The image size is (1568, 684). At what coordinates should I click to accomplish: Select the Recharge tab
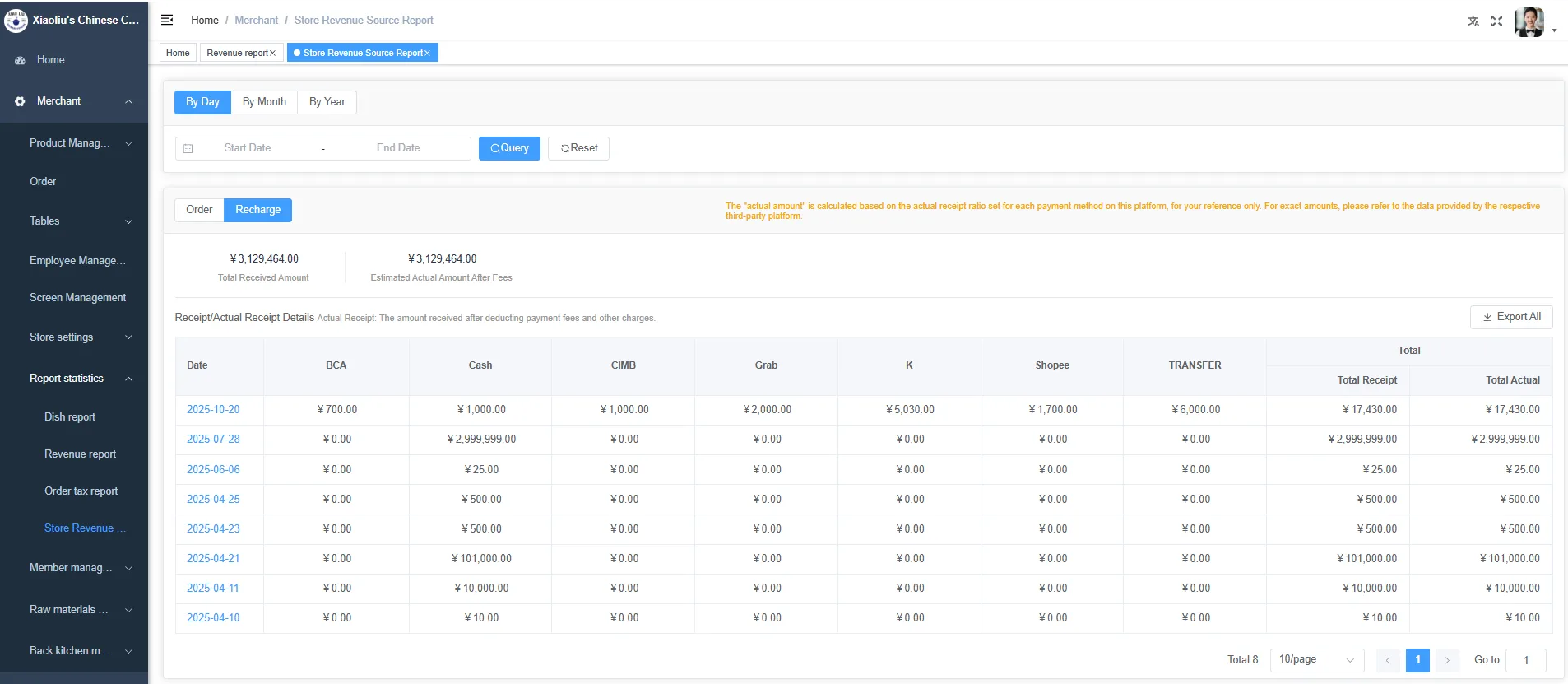[x=257, y=210]
